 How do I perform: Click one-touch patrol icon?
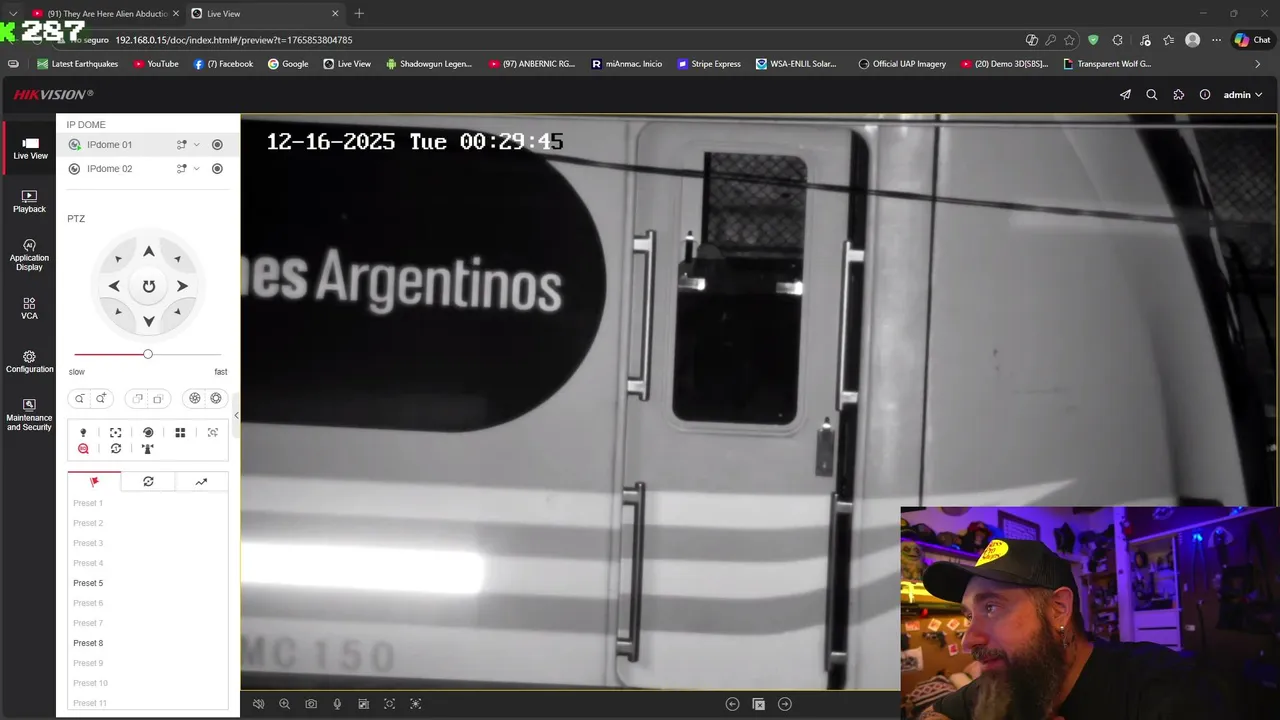coord(116,449)
